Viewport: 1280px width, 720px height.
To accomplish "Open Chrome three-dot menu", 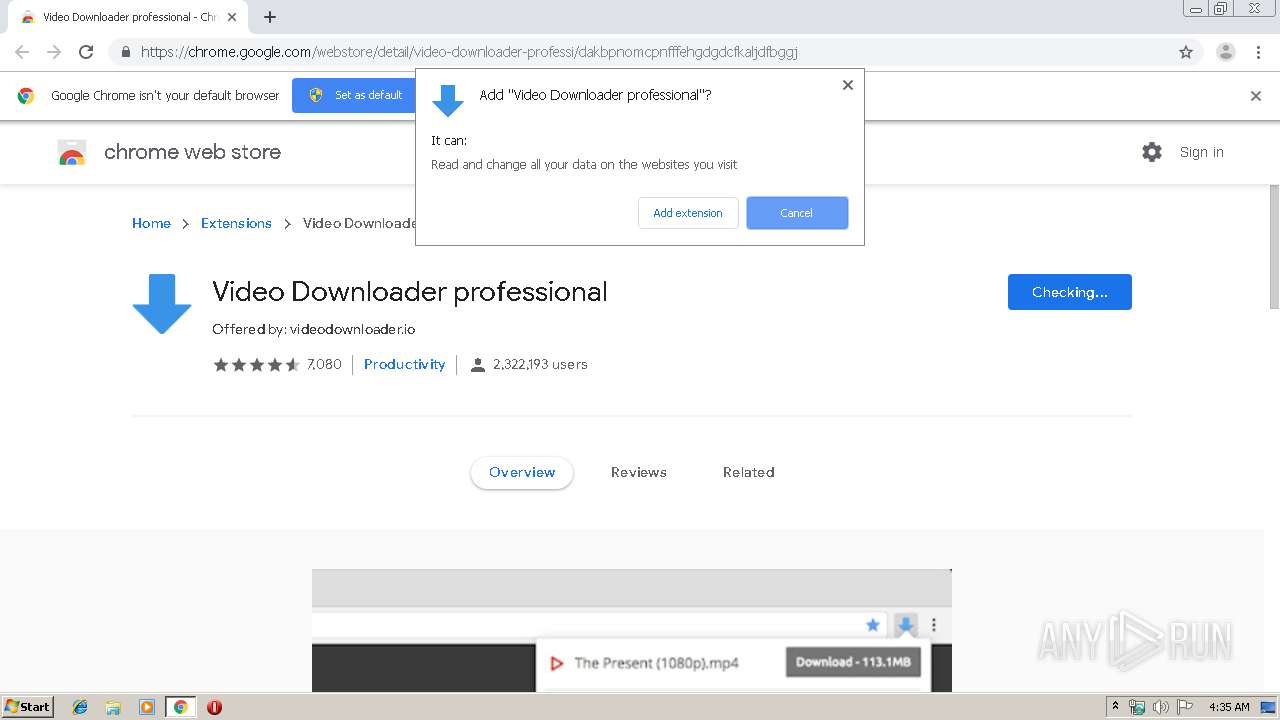I will pyautogui.click(x=1259, y=52).
